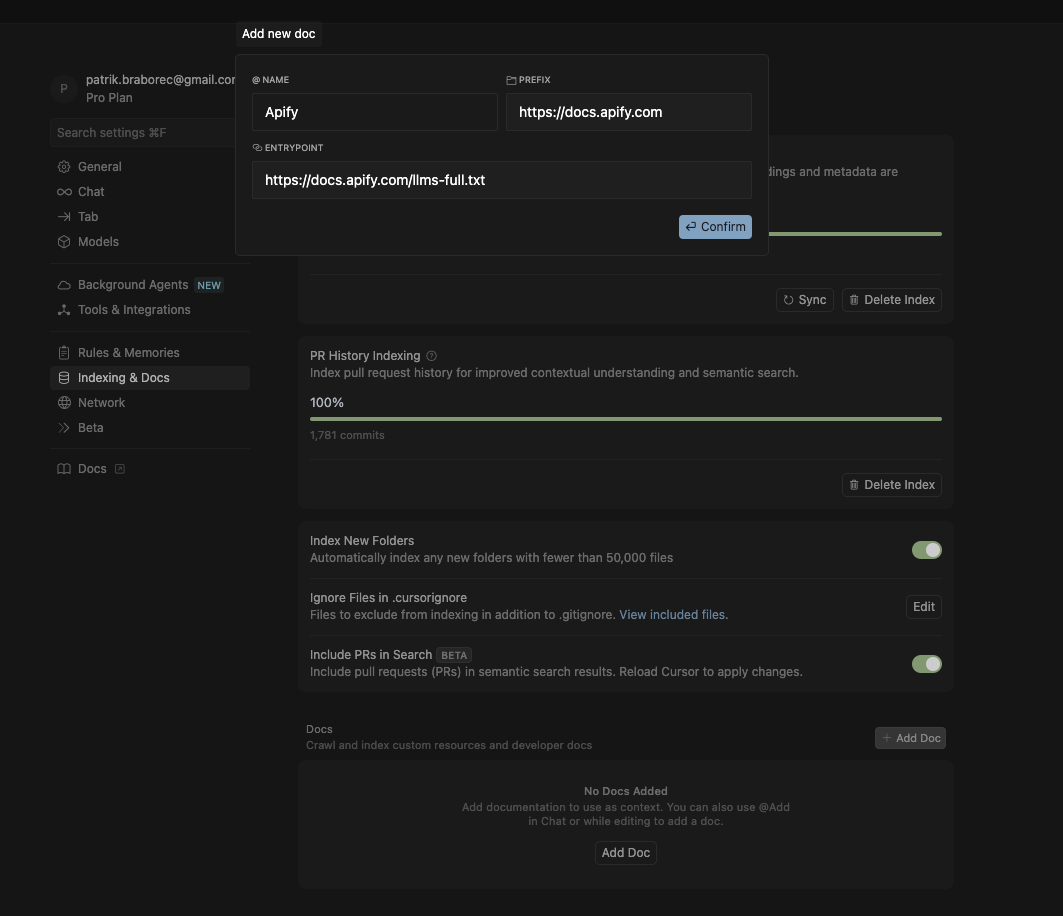
Task: Click the PR History Indexing info icon
Action: click(432, 356)
